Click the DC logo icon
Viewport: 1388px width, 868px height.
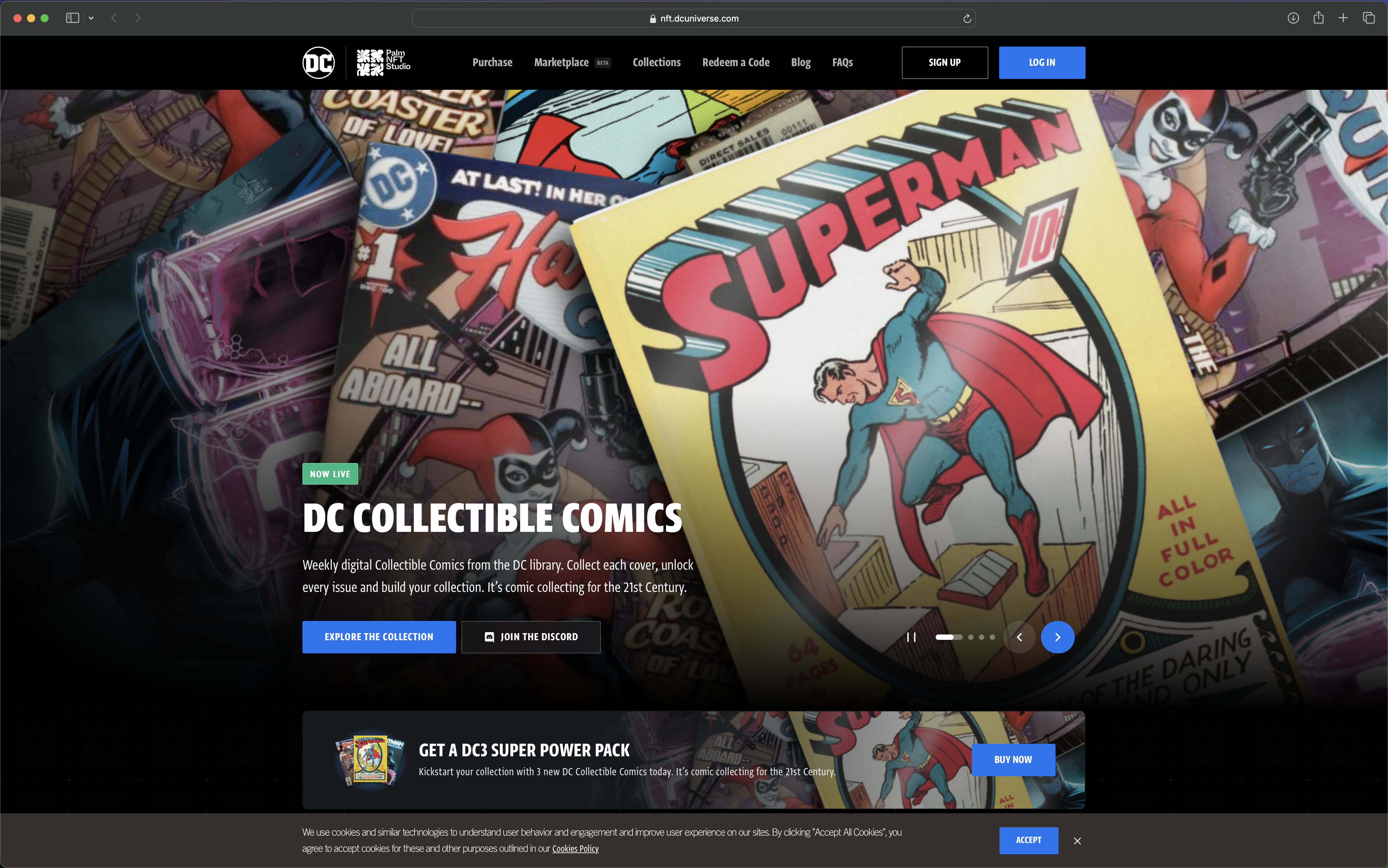click(319, 62)
